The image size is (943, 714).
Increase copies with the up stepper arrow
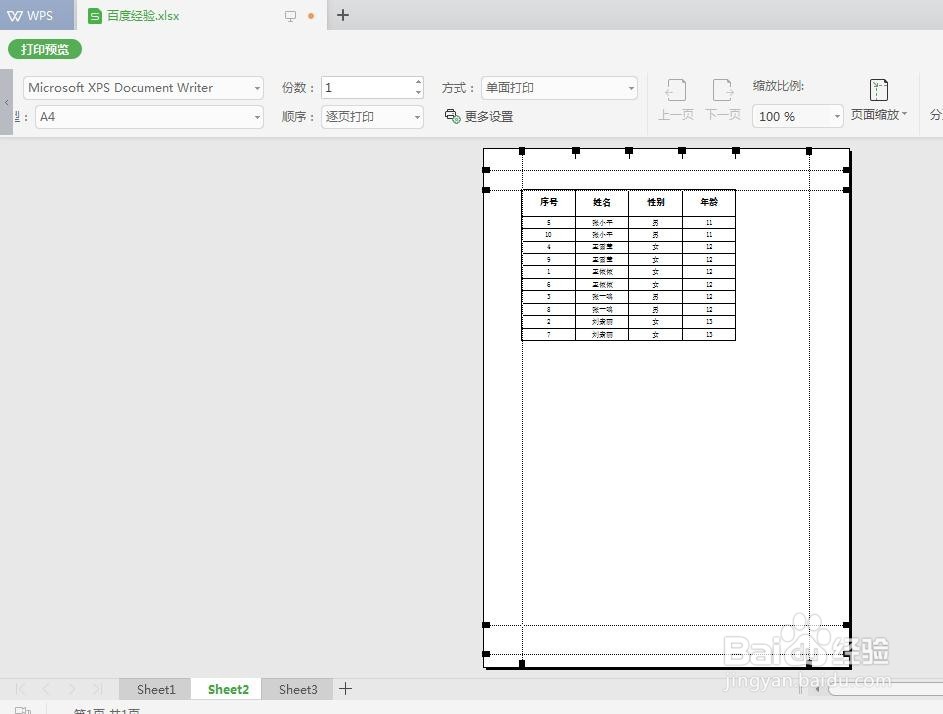(417, 82)
